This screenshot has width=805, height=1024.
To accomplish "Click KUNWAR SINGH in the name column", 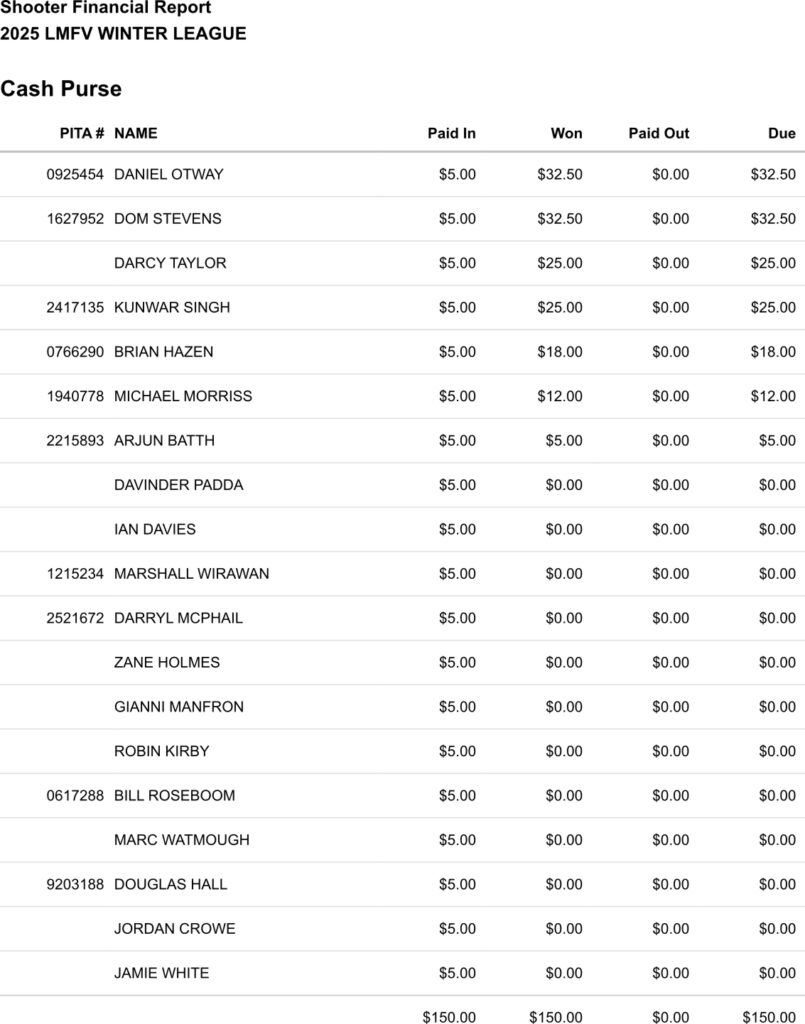I will click(172, 307).
